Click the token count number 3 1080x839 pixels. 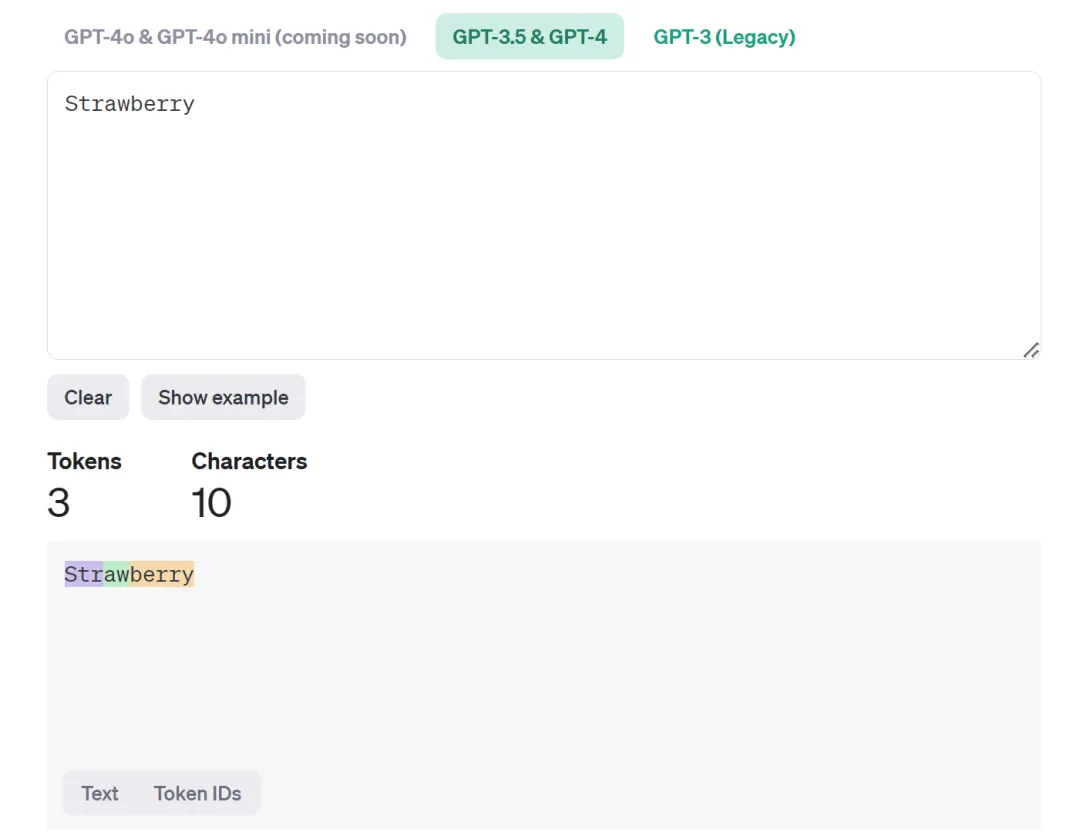click(59, 503)
